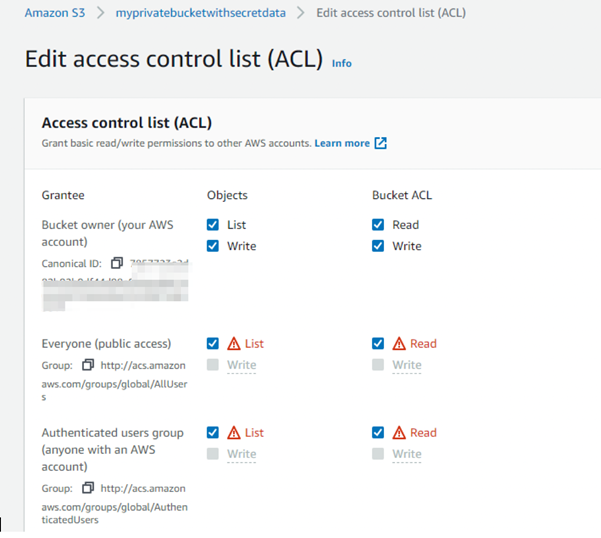This screenshot has width=601, height=538.
Task: Copy the bucket owner canonical ID
Action: [x=117, y=263]
